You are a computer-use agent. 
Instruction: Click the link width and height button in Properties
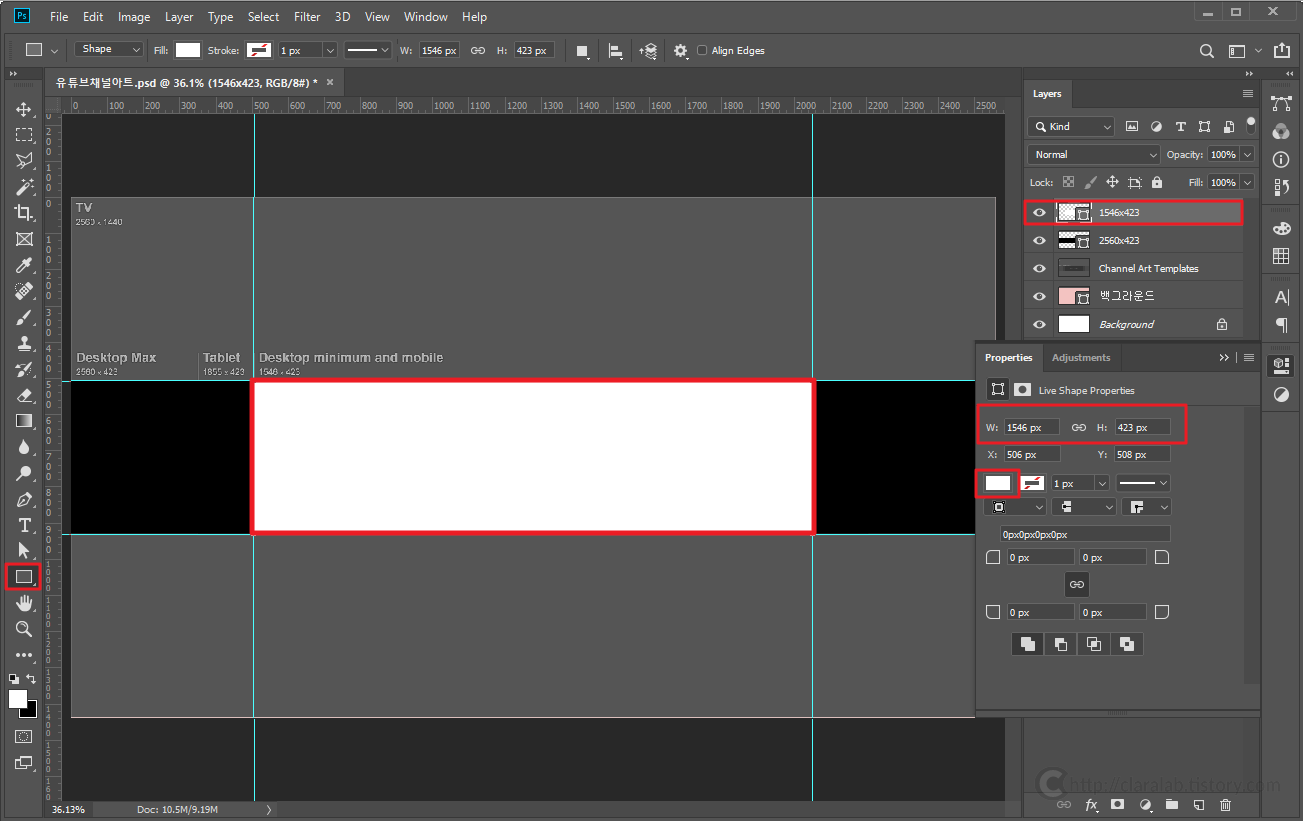click(1079, 428)
